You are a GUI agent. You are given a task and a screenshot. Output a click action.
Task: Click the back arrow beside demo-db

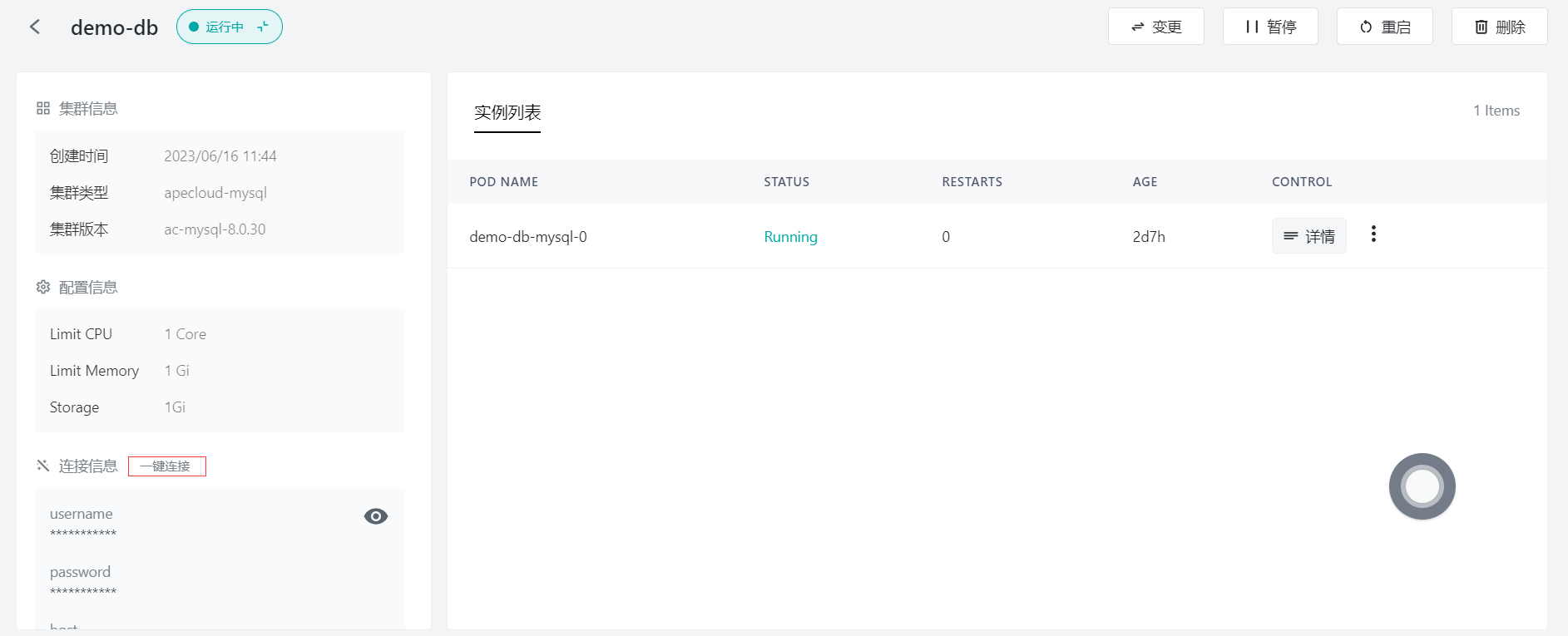coord(35,27)
